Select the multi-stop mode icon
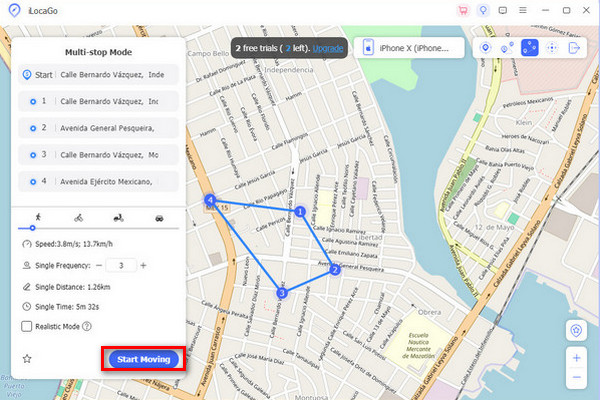The height and width of the screenshot is (400, 600). pos(530,48)
